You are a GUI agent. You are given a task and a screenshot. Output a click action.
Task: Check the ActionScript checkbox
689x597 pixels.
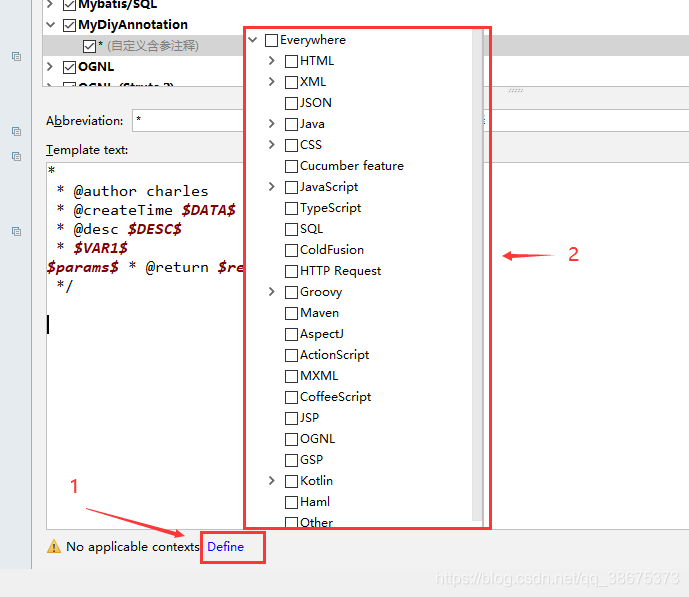tap(291, 355)
